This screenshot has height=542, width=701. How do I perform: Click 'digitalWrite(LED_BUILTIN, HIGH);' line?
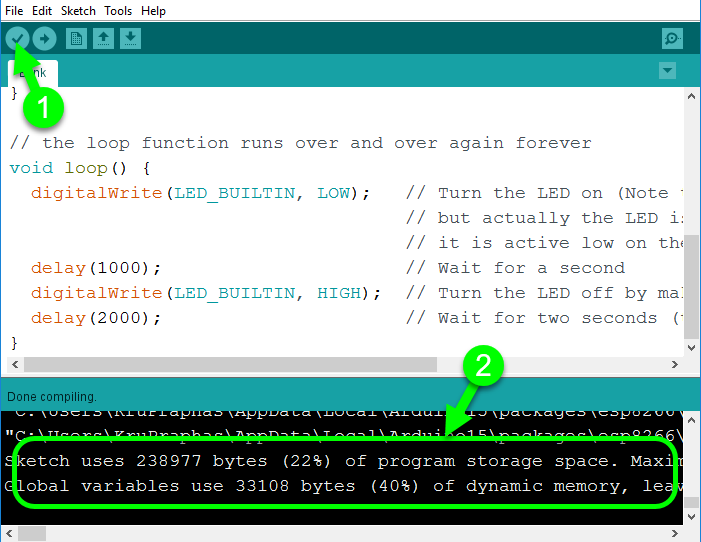pos(206,293)
